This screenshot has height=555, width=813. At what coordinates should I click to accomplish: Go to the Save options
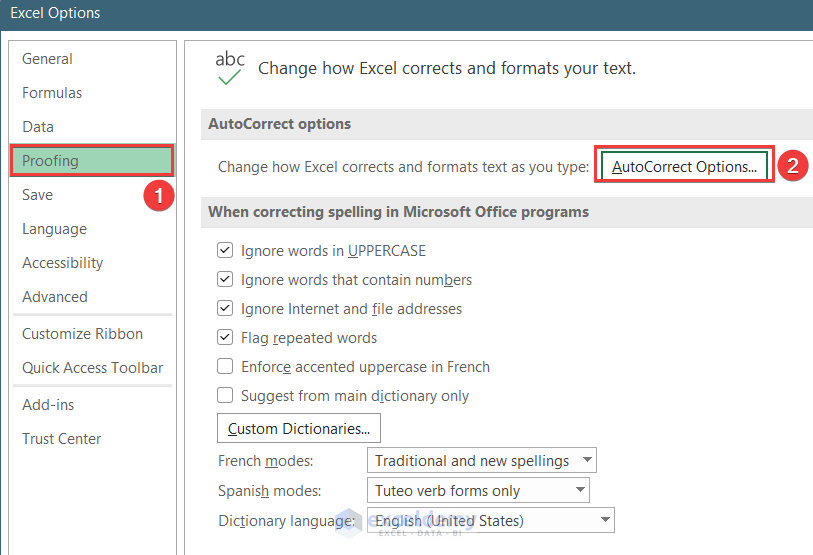(38, 195)
